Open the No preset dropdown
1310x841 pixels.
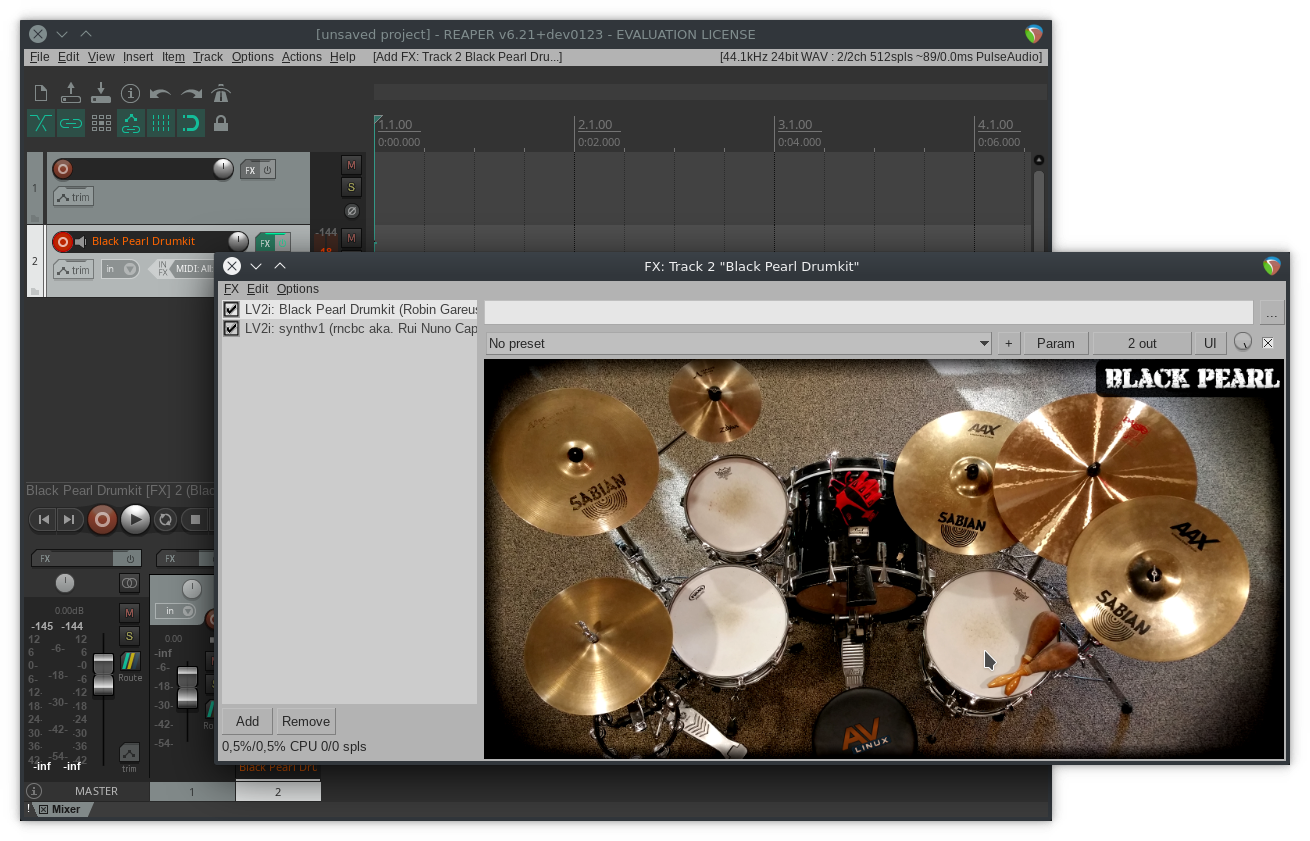[738, 343]
